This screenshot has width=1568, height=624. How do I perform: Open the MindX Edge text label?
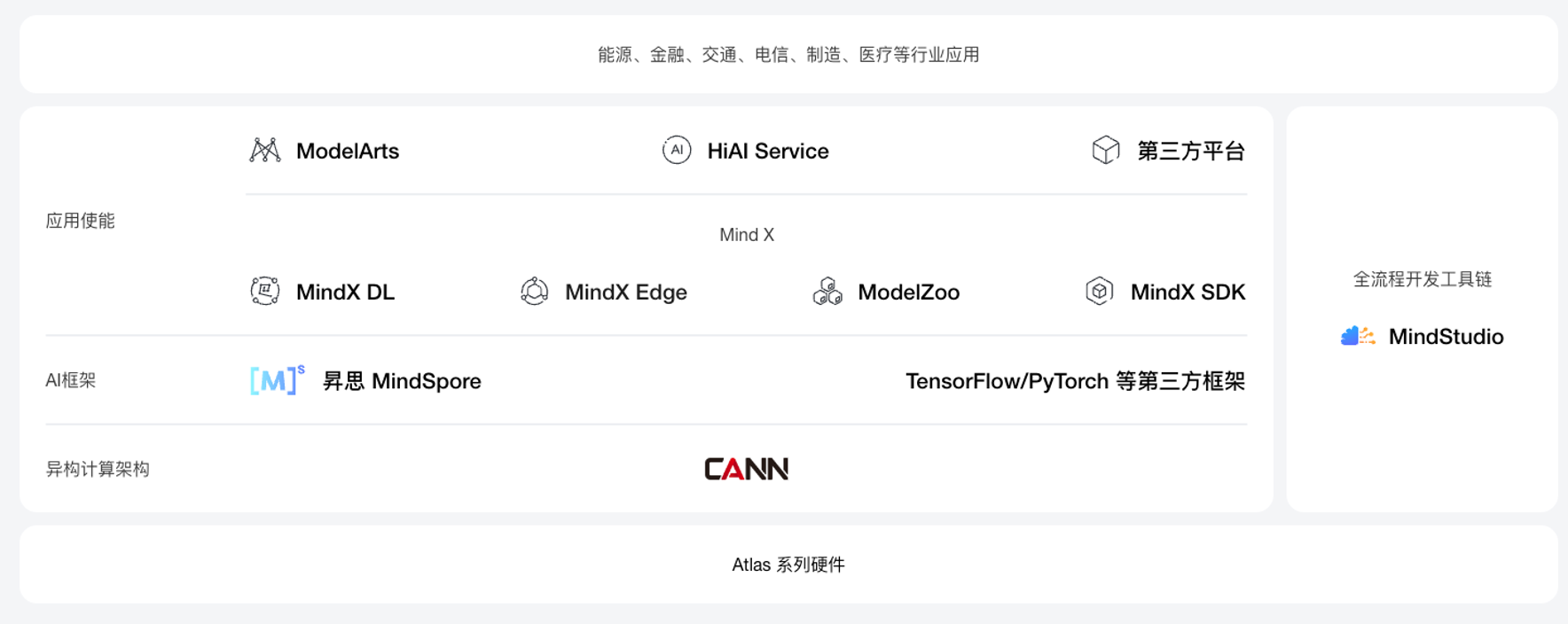[626, 292]
